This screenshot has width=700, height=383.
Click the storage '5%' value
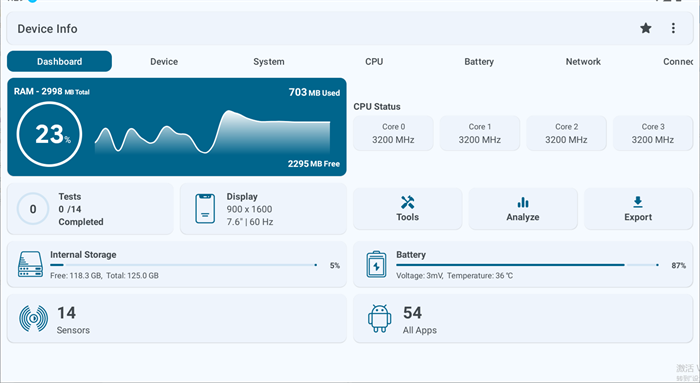click(x=335, y=266)
